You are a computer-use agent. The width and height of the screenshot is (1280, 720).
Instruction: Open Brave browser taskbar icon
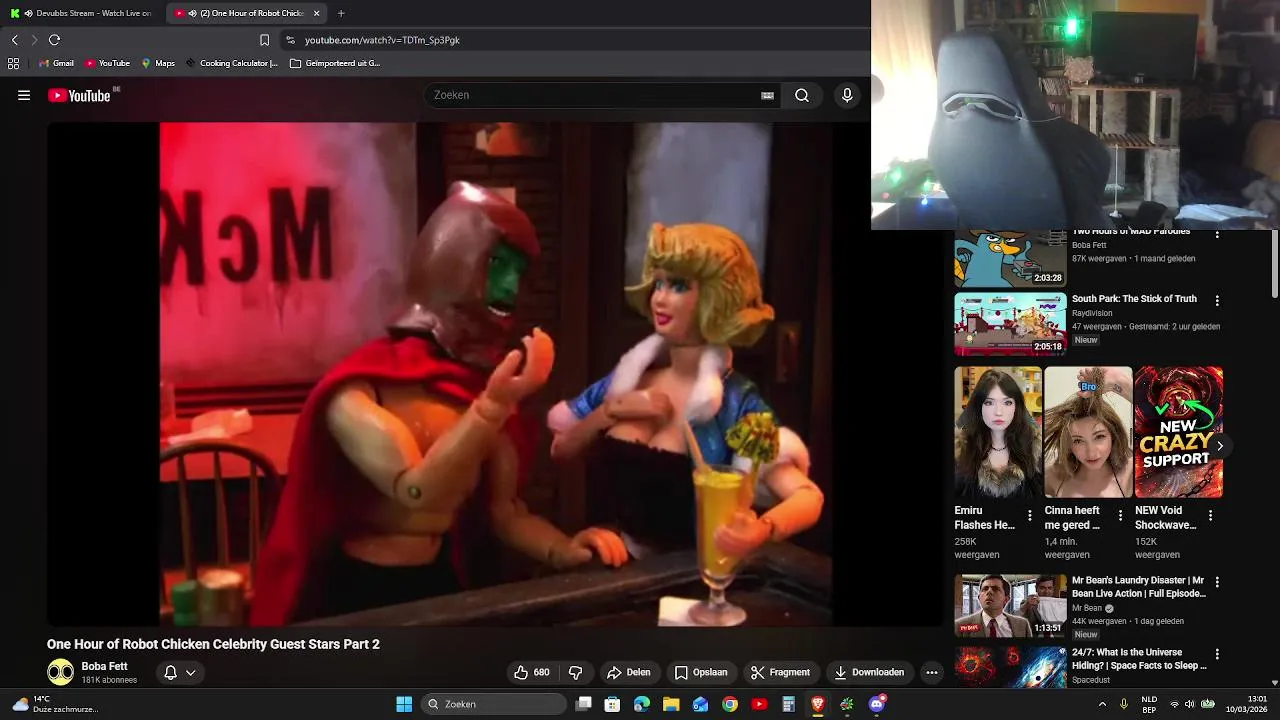point(818,704)
